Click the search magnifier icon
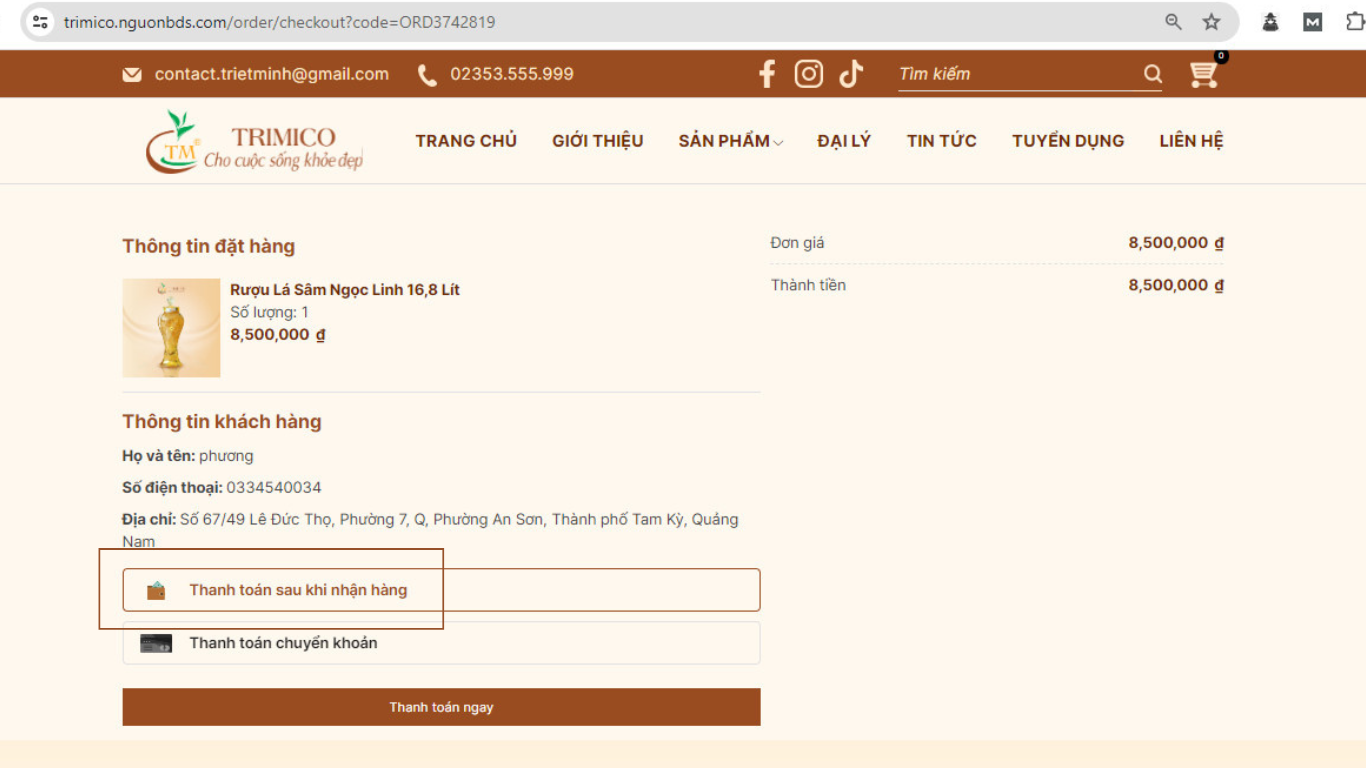The image size is (1366, 768). tap(1152, 74)
